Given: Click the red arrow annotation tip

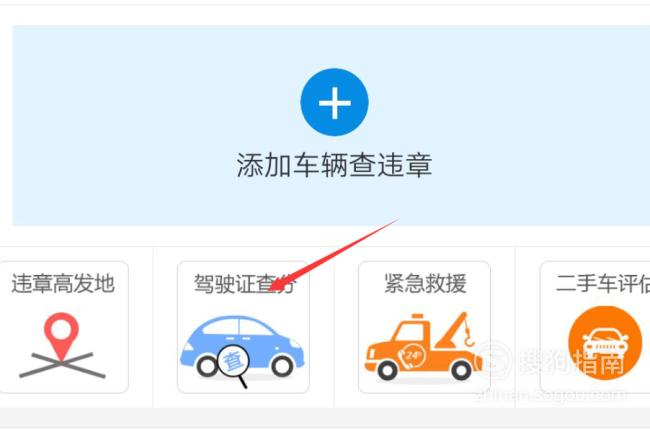Looking at the screenshot, I should [x=272, y=288].
